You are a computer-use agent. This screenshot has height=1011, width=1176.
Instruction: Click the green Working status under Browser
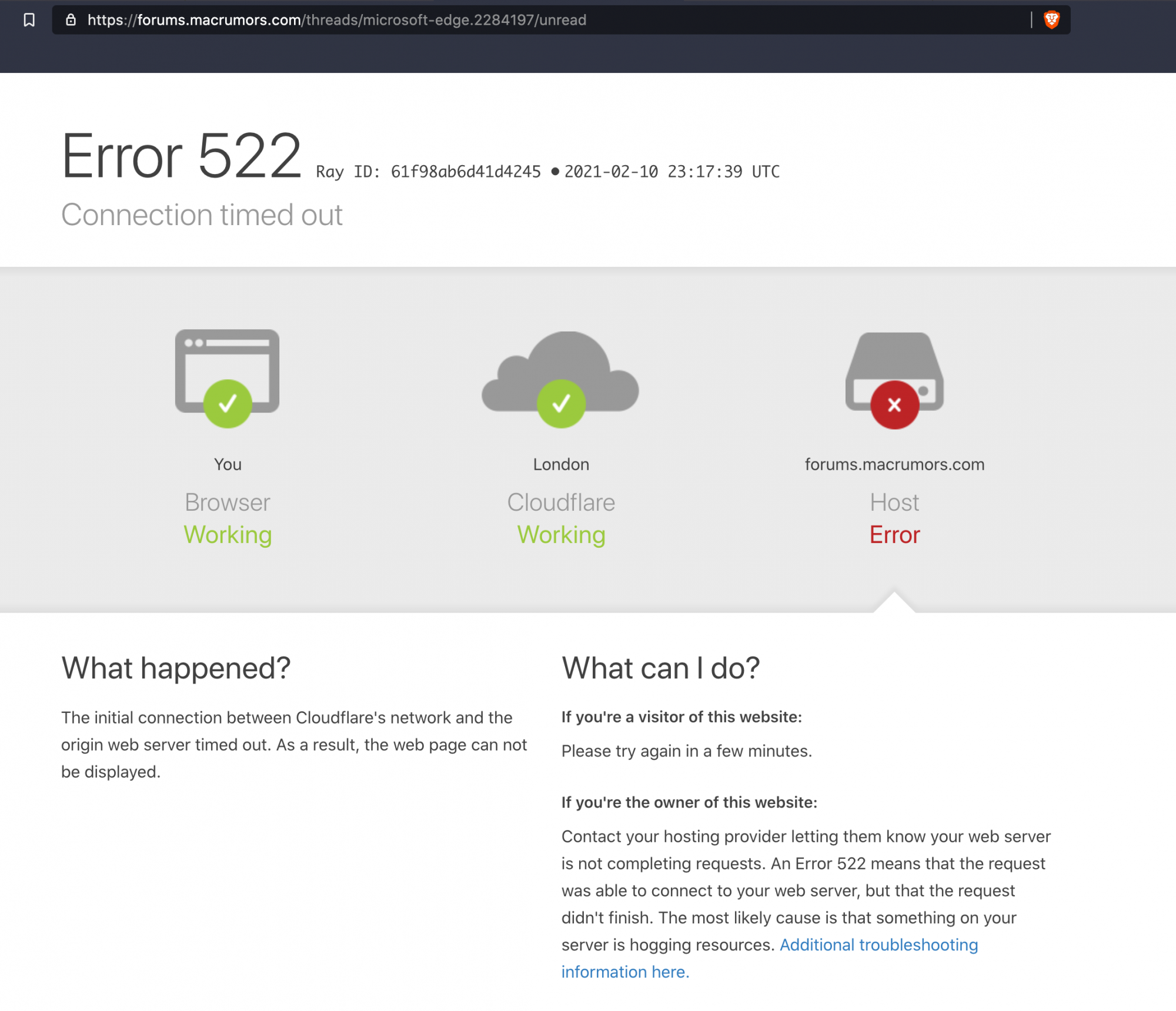228,535
